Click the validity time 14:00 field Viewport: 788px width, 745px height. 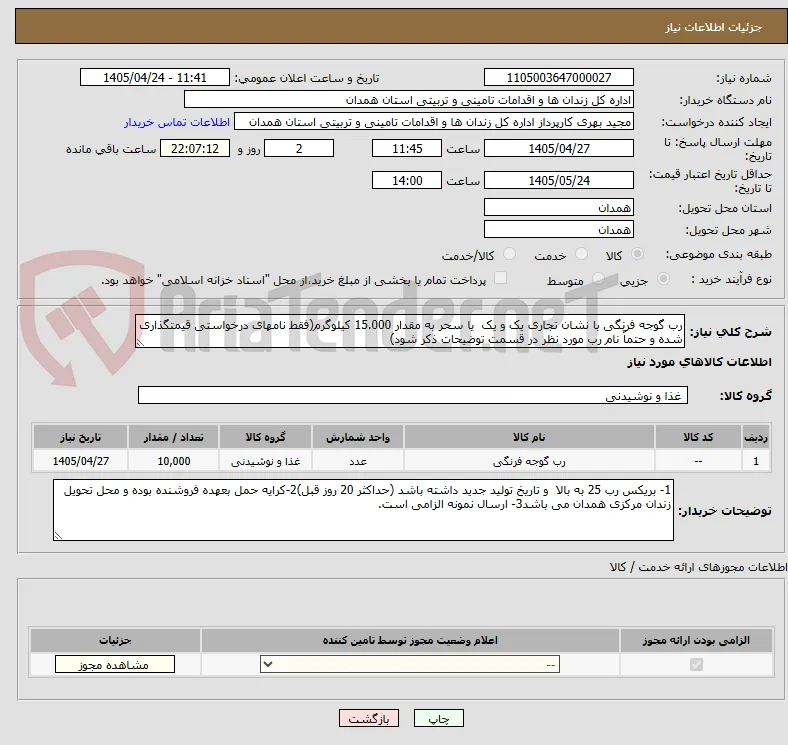pyautogui.click(x=407, y=180)
